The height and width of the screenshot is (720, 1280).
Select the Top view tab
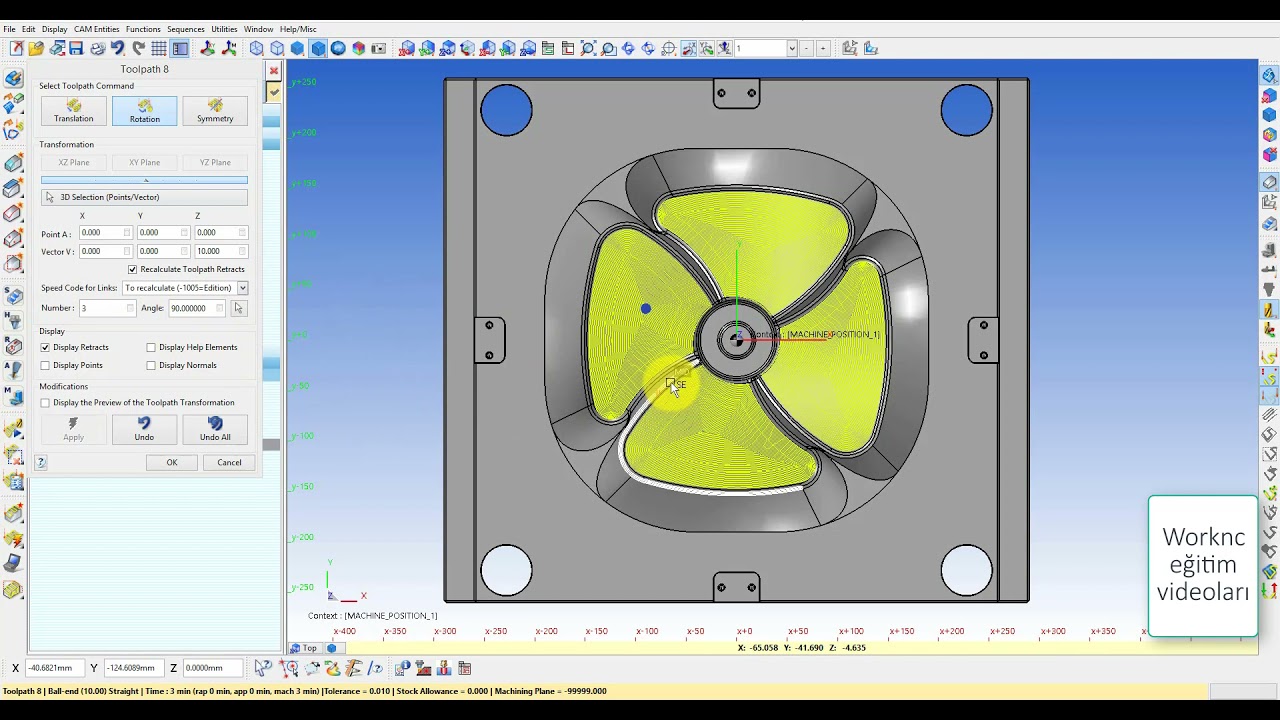(304, 648)
